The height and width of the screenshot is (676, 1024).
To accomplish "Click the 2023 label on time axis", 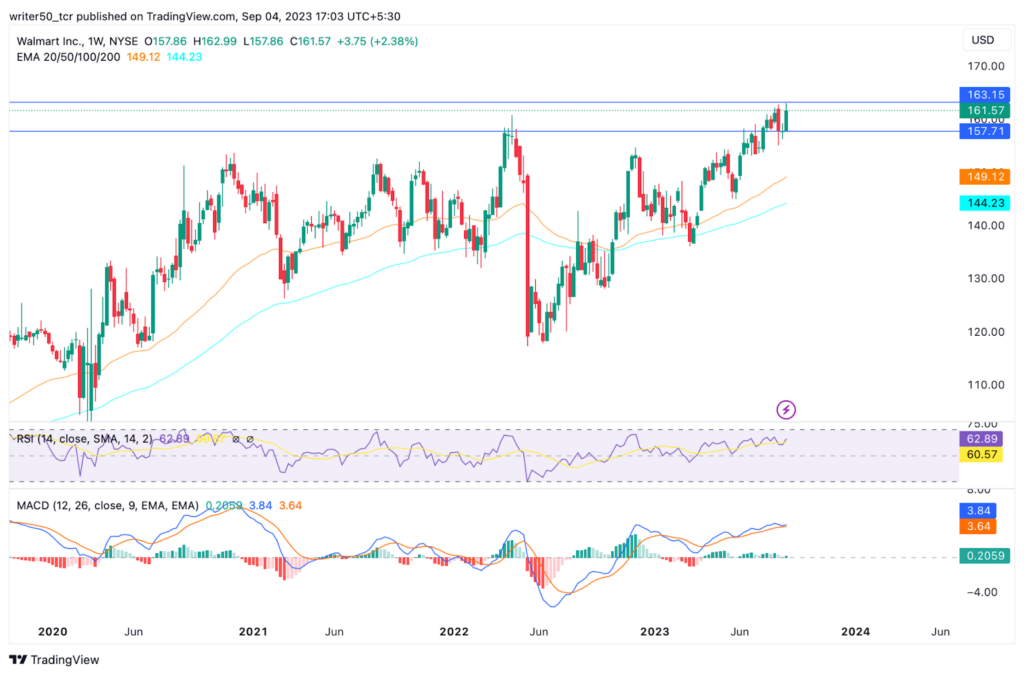I will [x=654, y=632].
